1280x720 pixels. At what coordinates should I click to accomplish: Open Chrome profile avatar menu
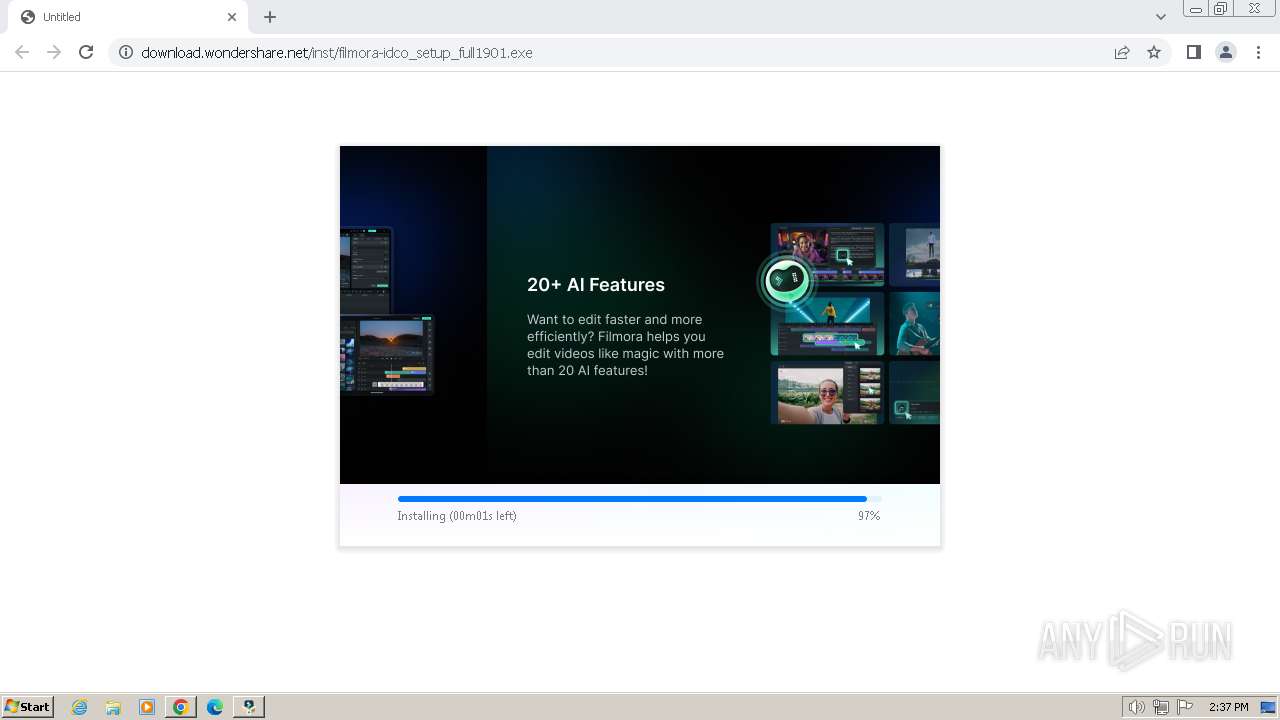coord(1225,52)
